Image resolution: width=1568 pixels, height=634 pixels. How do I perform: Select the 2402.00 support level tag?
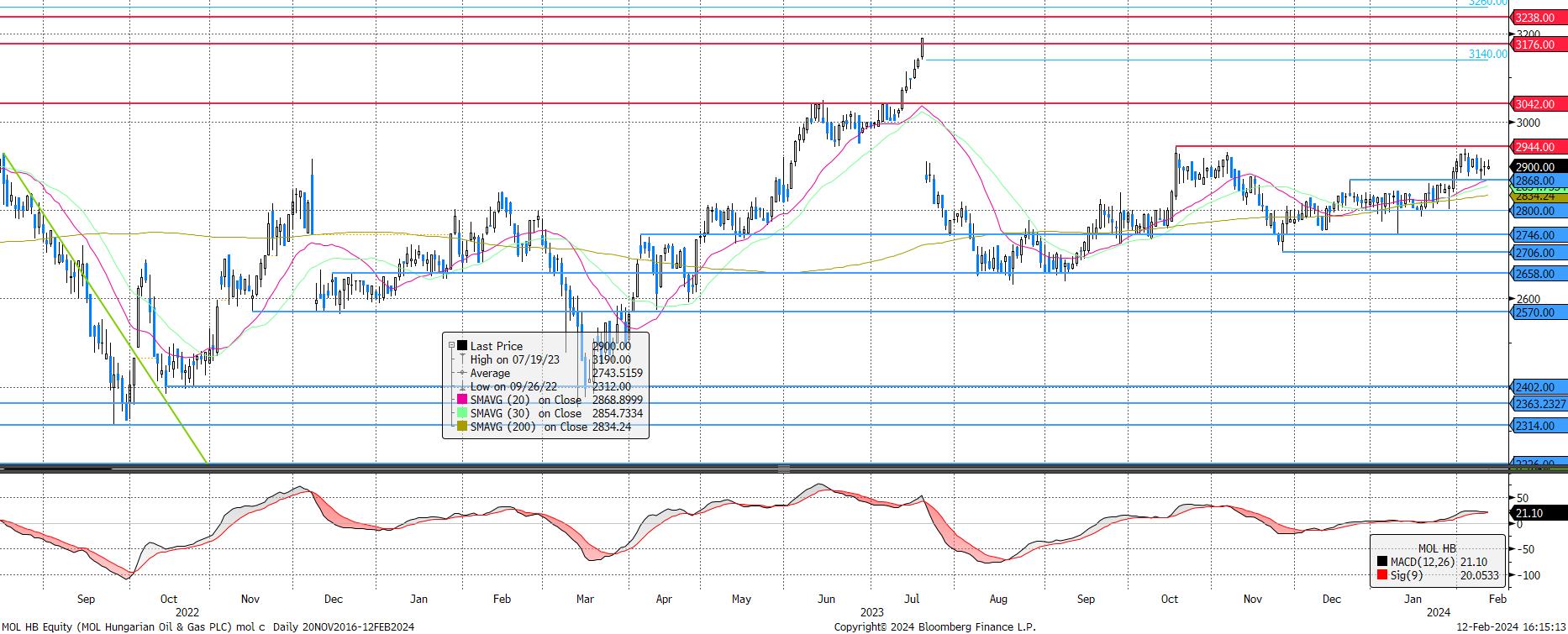tap(1534, 387)
